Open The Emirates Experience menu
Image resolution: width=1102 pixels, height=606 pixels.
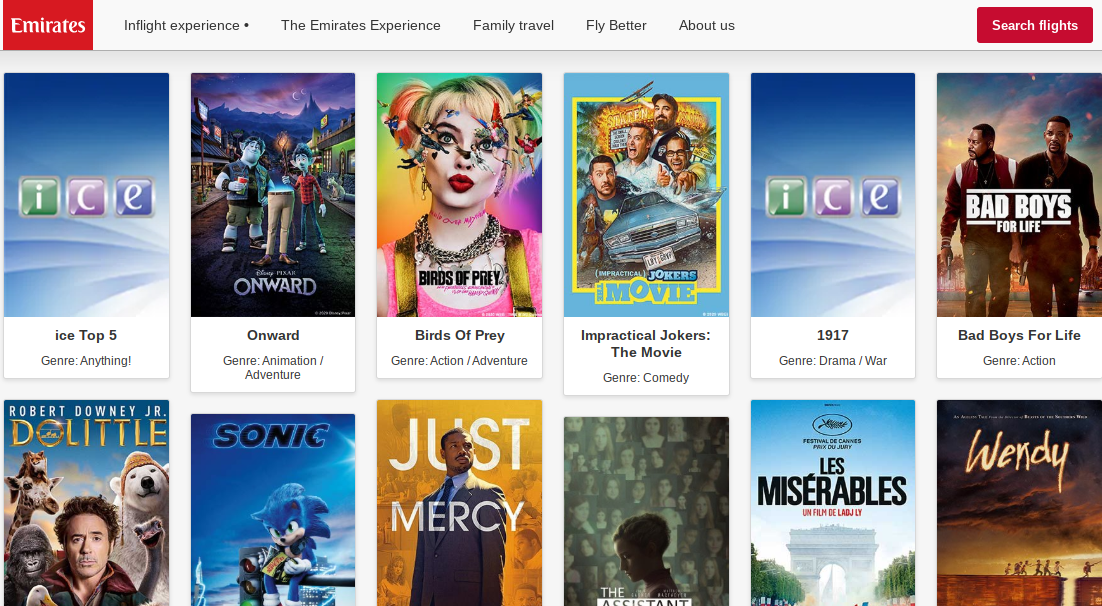coord(361,25)
